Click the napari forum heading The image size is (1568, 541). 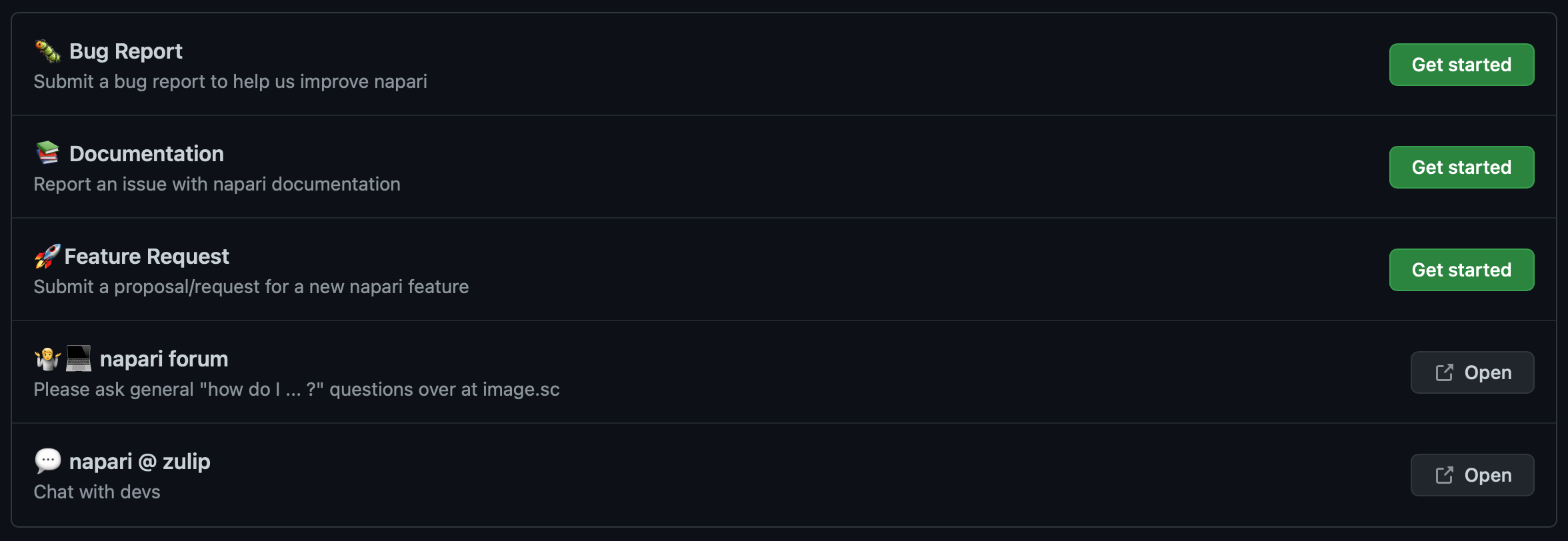pyautogui.click(x=164, y=359)
